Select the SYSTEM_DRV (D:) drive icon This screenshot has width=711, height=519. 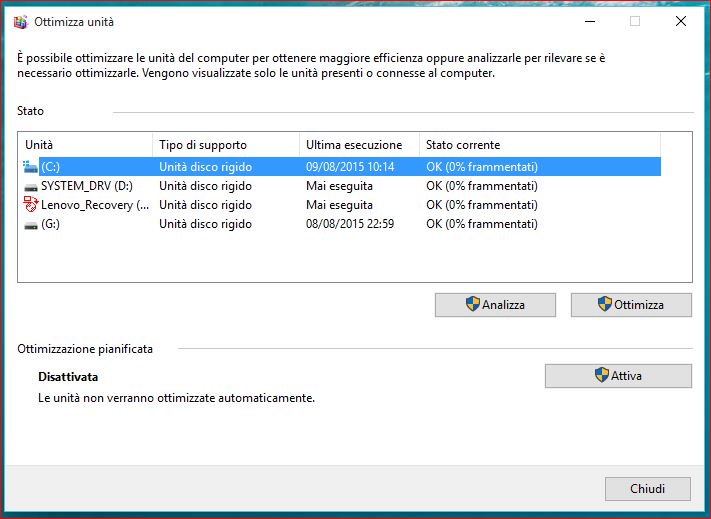click(x=30, y=186)
